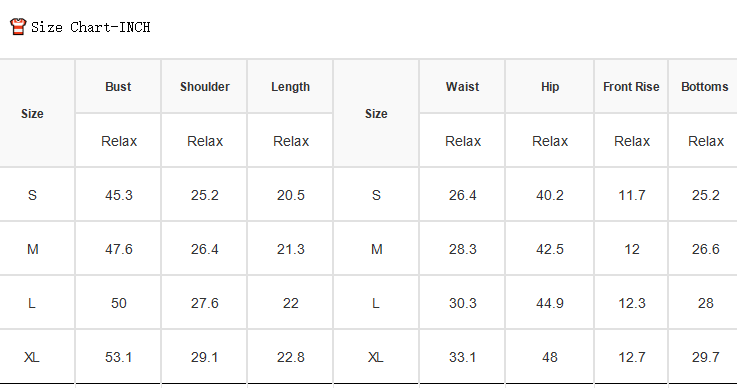Select the Hip value 44.9 for size L

tap(550, 303)
